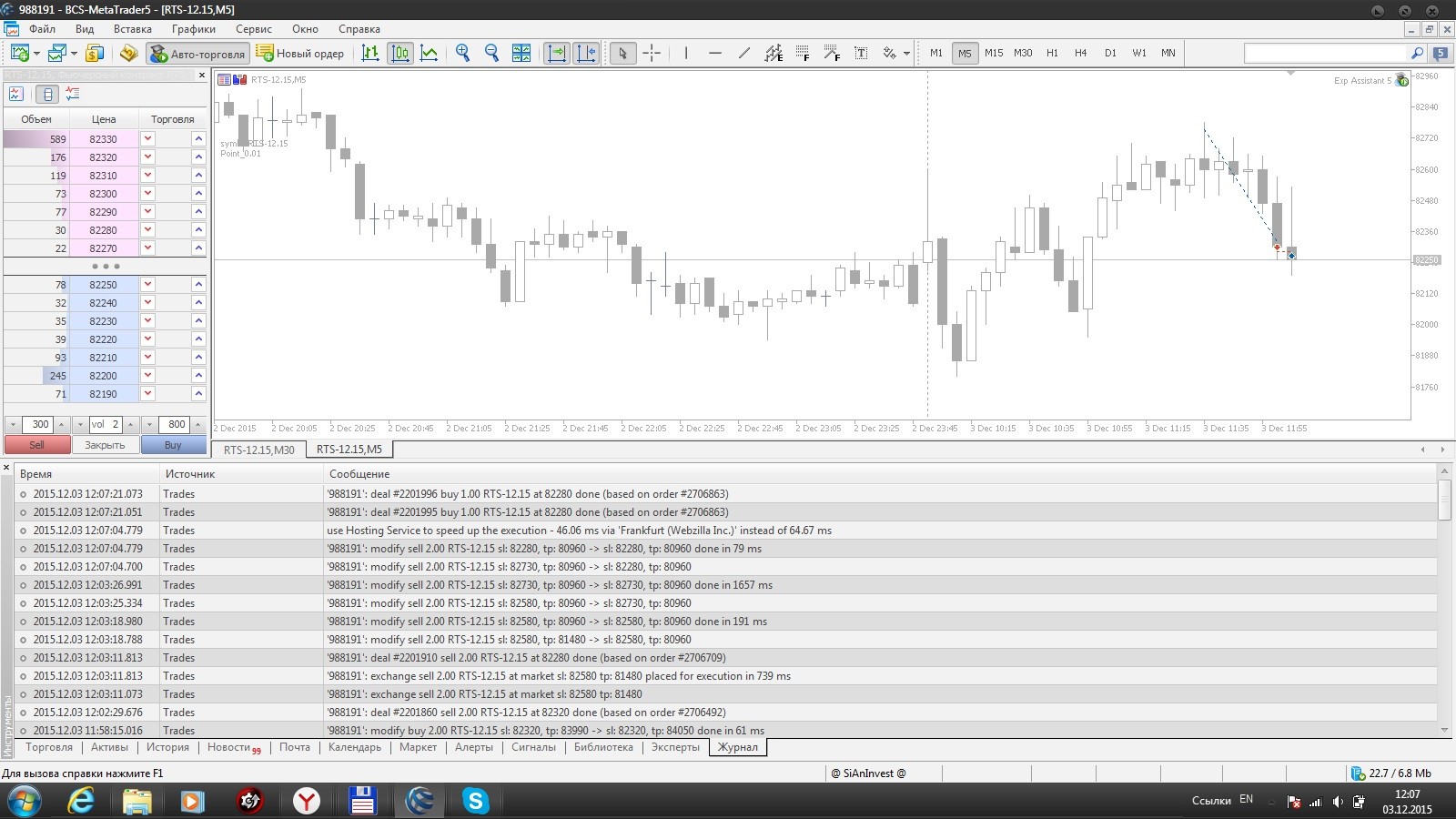Click buy arrow at price 82240
This screenshot has width=1456, height=819.
[198, 302]
